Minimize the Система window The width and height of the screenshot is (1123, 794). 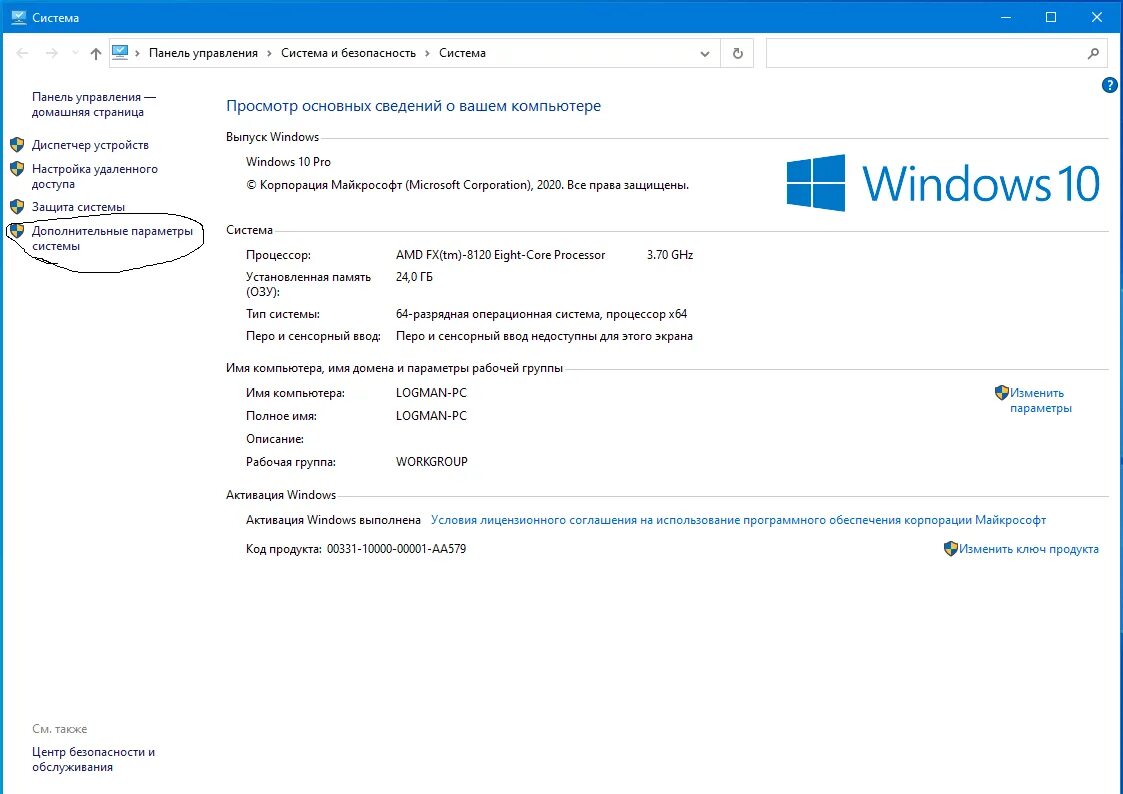[x=1006, y=17]
